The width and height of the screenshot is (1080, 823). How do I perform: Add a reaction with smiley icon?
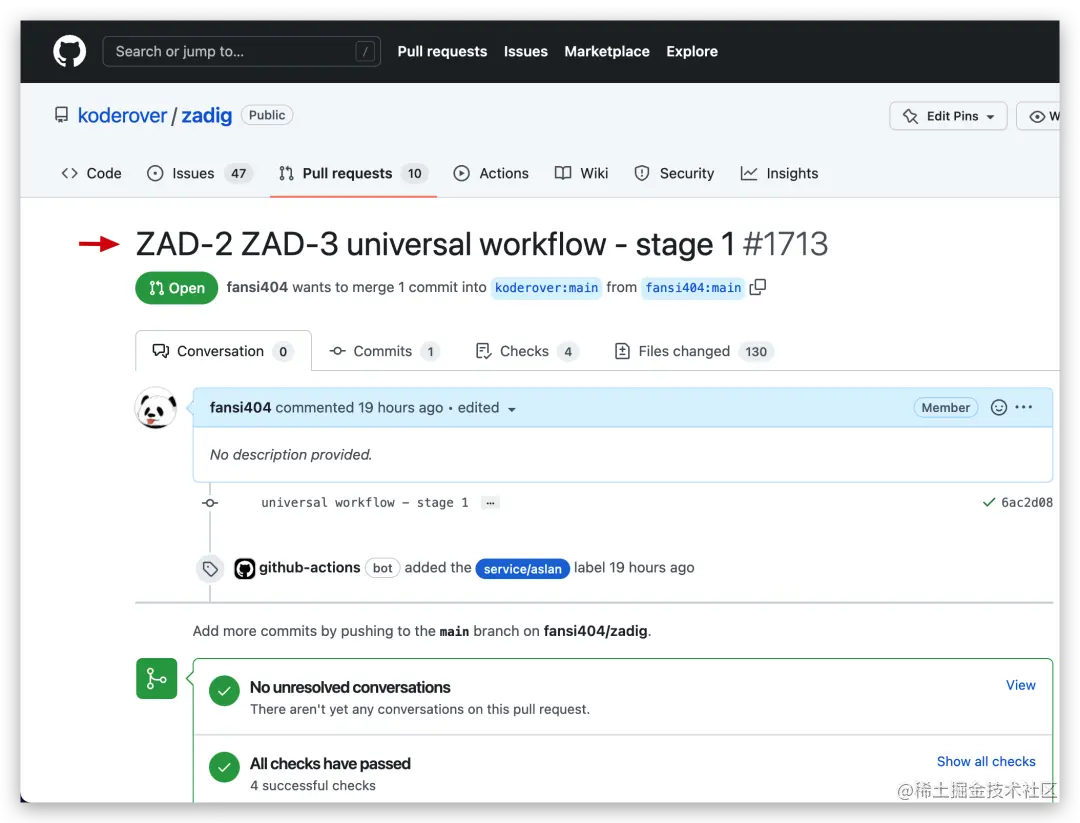click(x=999, y=408)
